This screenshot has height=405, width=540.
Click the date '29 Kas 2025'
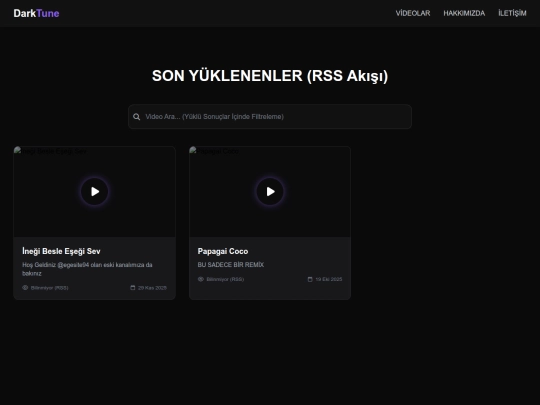pyautogui.click(x=152, y=288)
